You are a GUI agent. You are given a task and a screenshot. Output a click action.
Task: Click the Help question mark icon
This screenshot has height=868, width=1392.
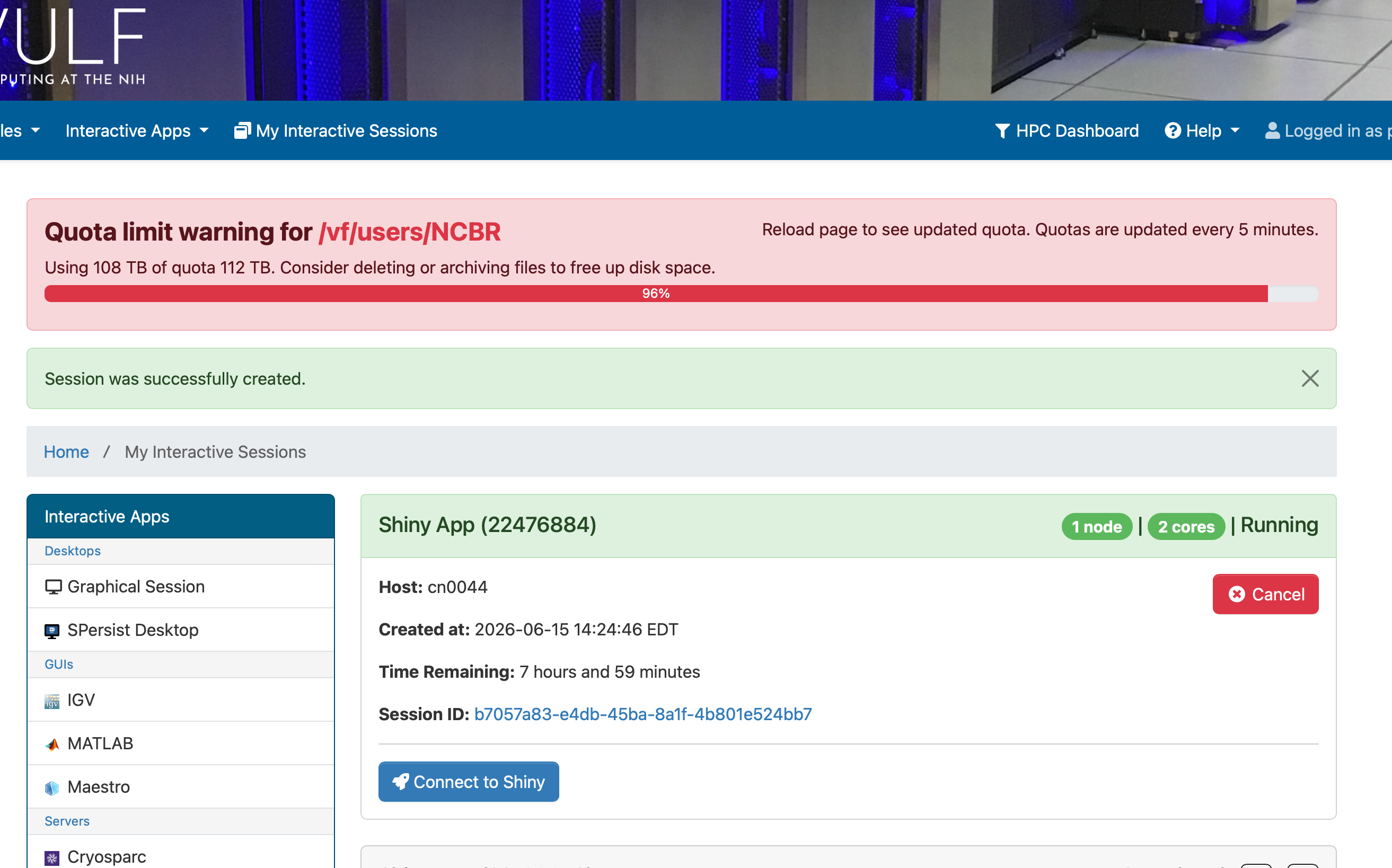coord(1173,131)
